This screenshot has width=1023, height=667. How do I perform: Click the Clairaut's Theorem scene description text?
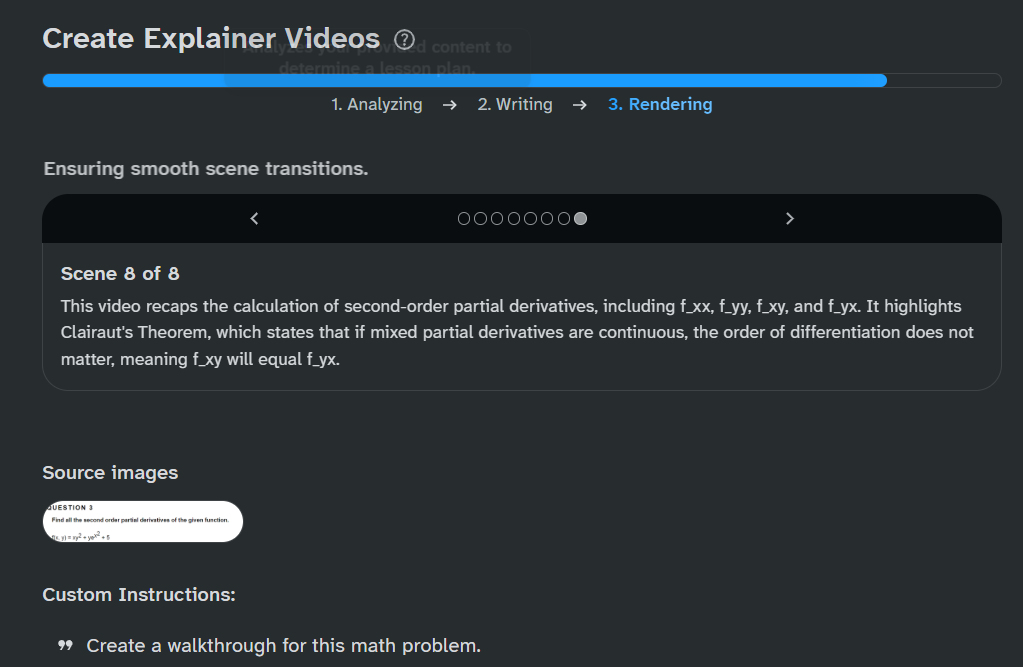coord(517,332)
